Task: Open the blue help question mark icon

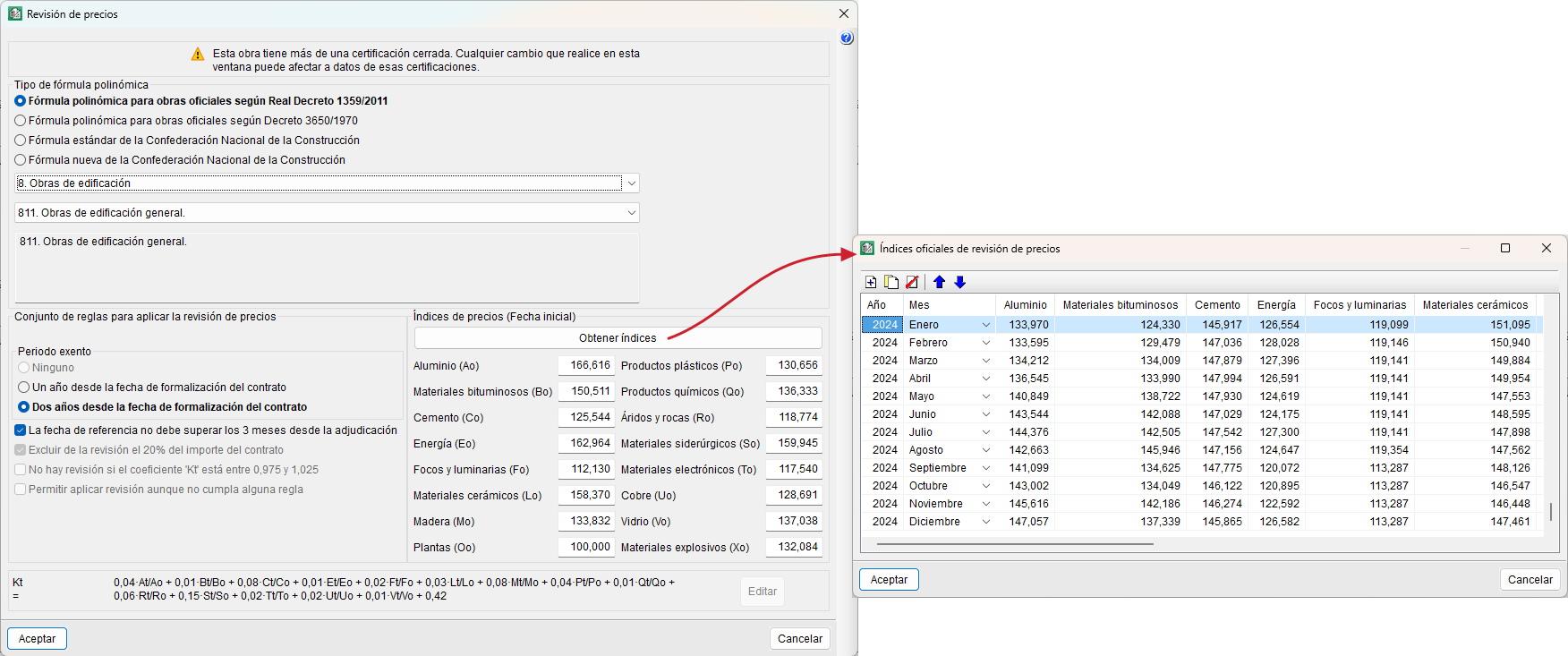Action: click(847, 38)
